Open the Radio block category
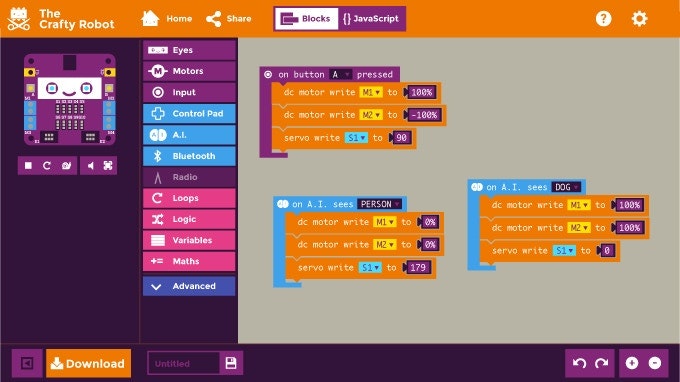Viewport: 680px width, 382px height. (189, 177)
